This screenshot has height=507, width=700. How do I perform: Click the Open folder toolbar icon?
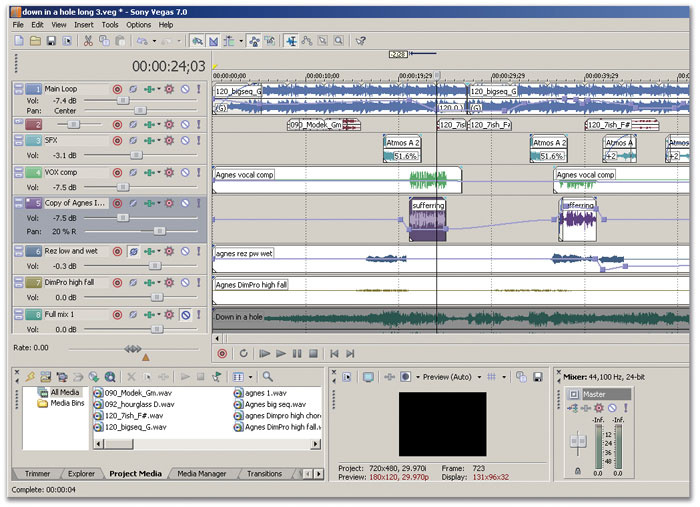tap(36, 41)
